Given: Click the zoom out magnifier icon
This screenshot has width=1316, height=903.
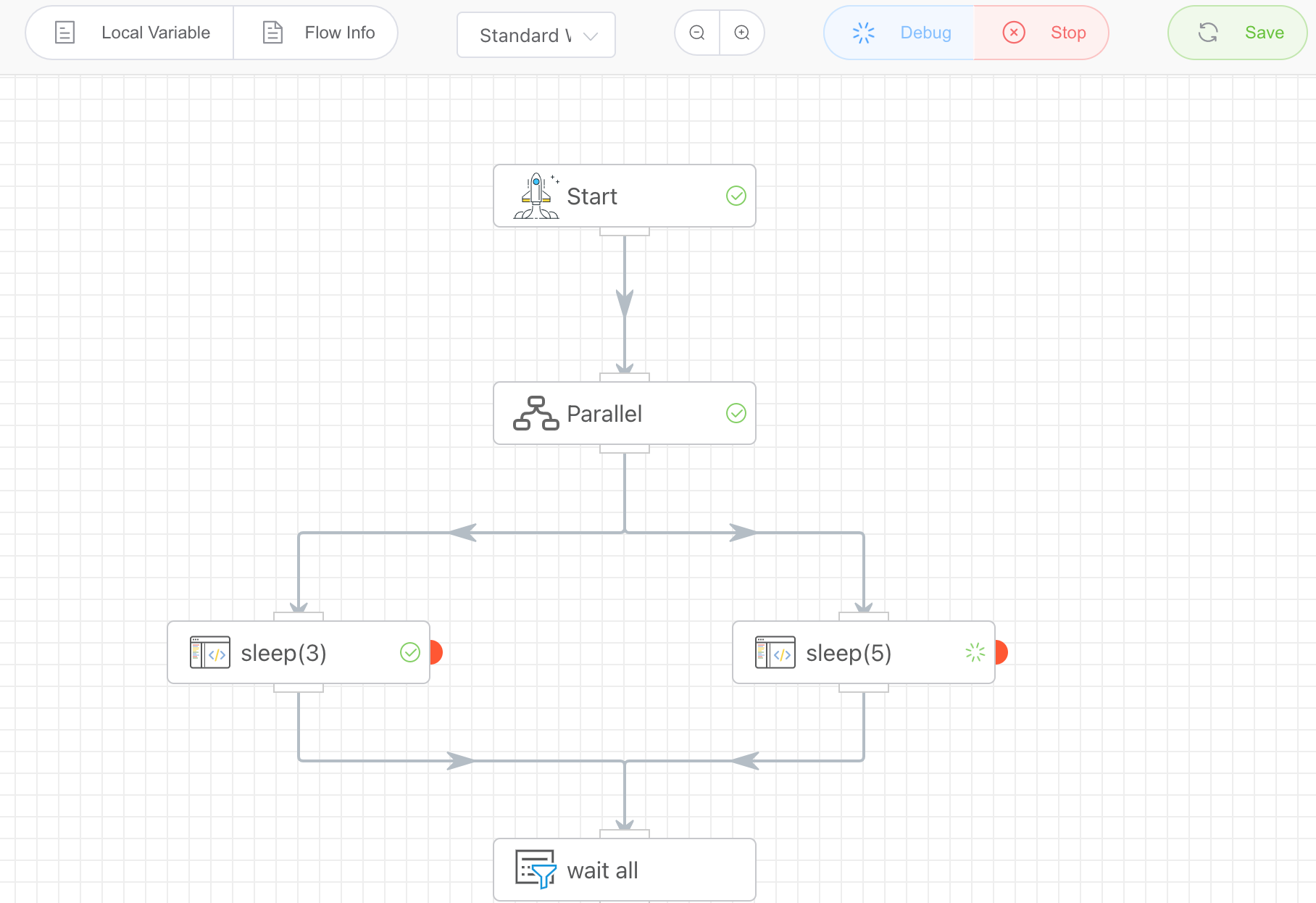Looking at the screenshot, I should coord(697,33).
